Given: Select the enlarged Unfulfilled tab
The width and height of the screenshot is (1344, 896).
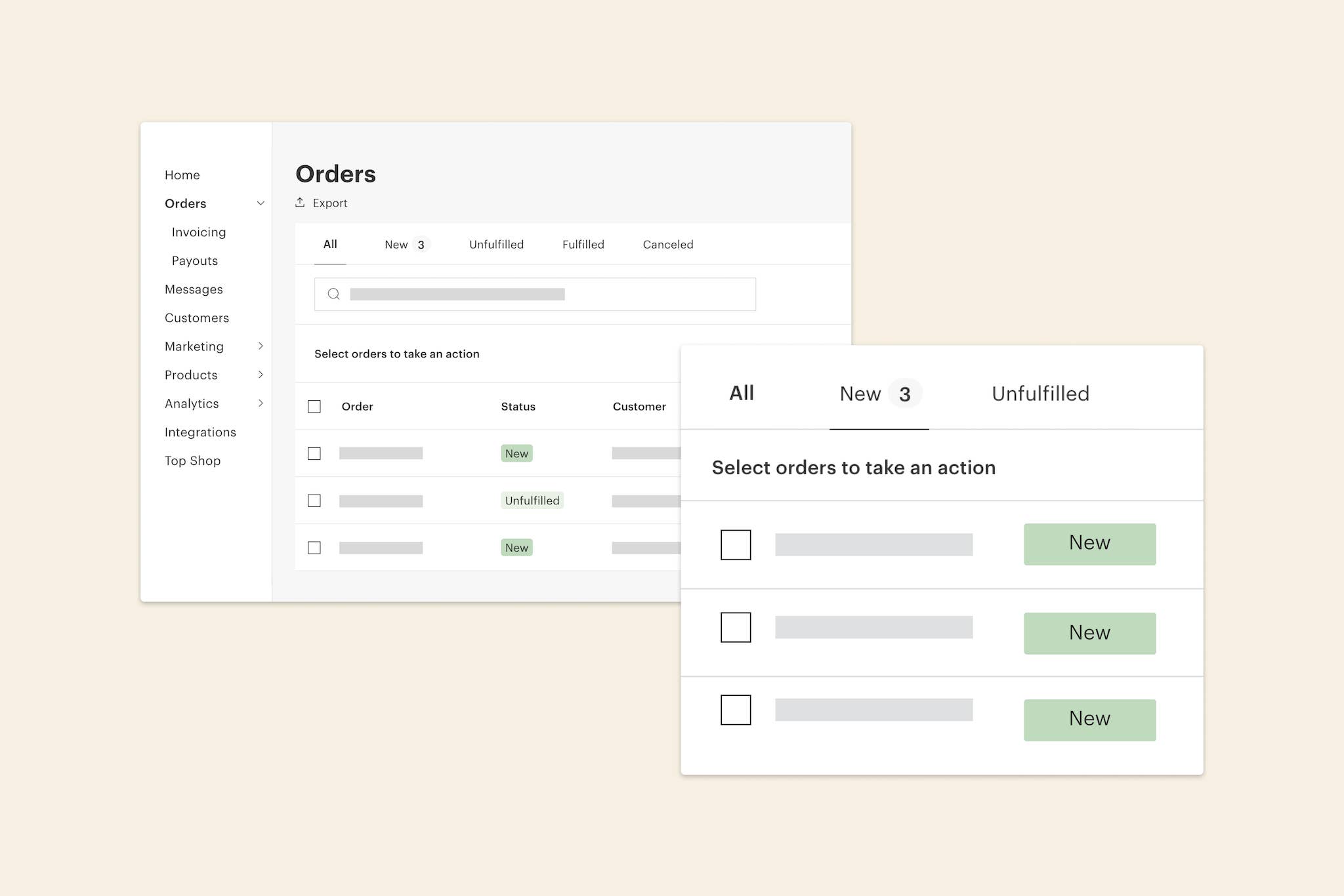Looking at the screenshot, I should pos(1040,394).
